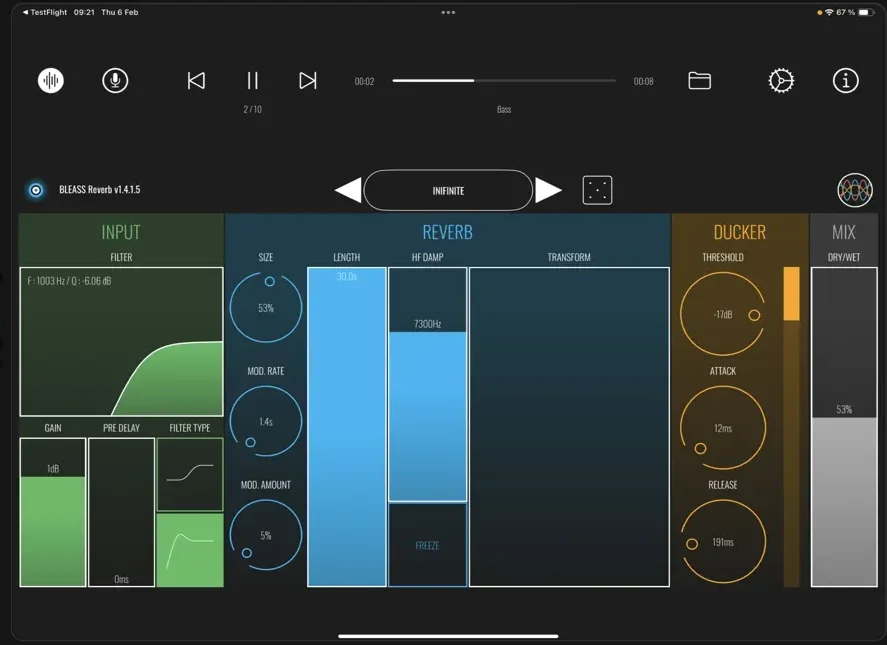Click the total time 00:08
Image resolution: width=887 pixels, height=645 pixels.
pos(643,81)
